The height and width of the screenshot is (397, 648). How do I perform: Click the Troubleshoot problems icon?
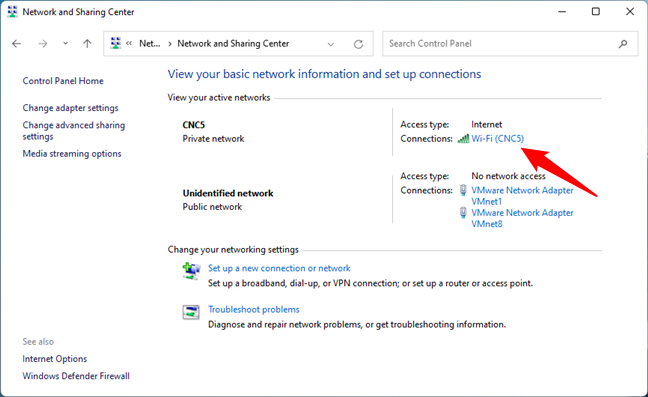click(191, 312)
